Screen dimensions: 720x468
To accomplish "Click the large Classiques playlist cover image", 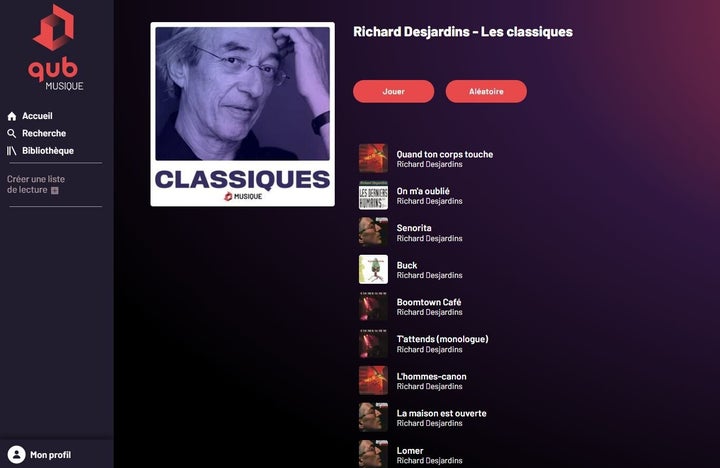I will coord(242,114).
